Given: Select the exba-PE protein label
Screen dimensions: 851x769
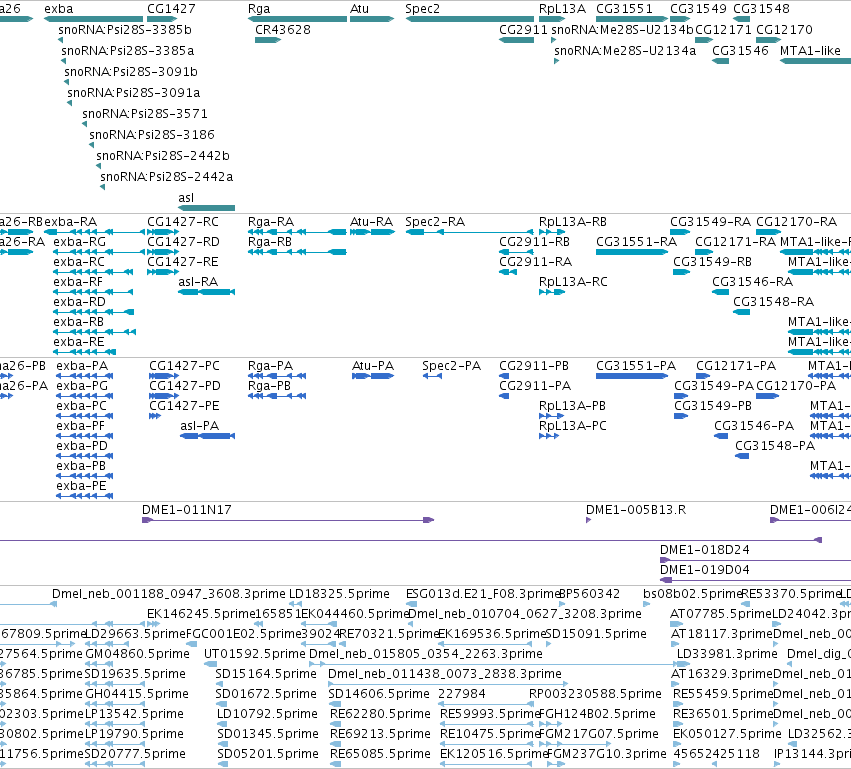Looking at the screenshot, I should [x=81, y=486].
